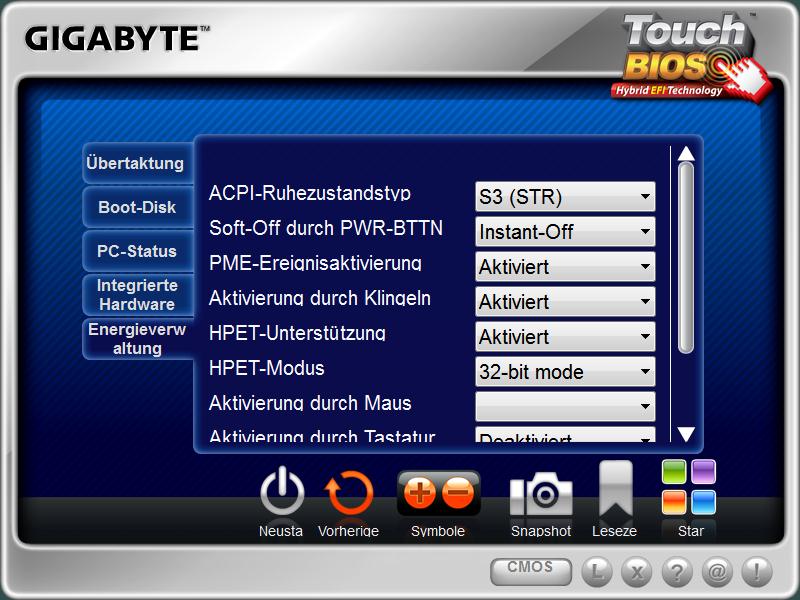The height and width of the screenshot is (600, 800).
Task: Click the round exclamation mark button
Action: tap(757, 571)
